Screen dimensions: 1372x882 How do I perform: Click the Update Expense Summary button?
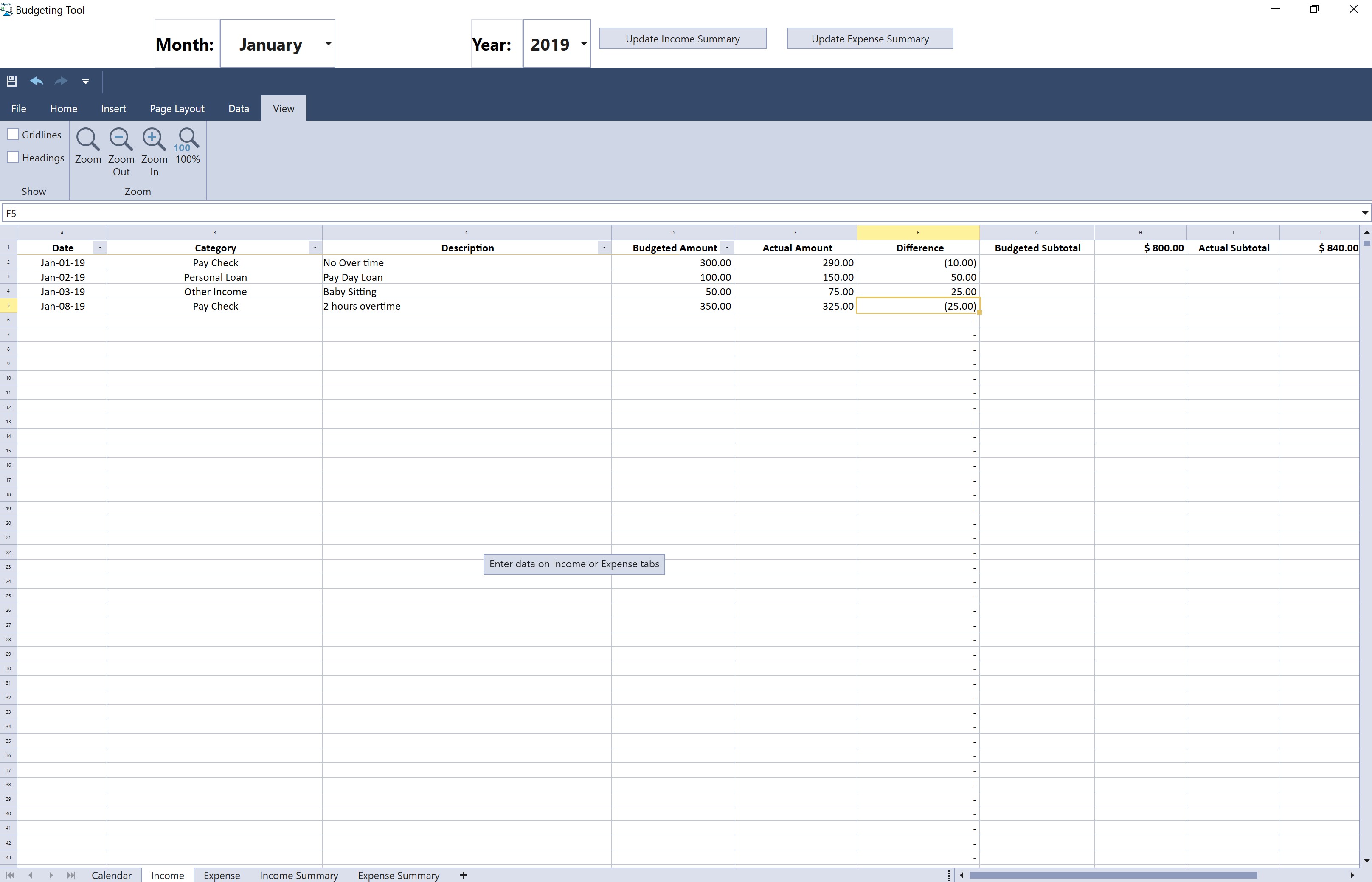click(869, 39)
